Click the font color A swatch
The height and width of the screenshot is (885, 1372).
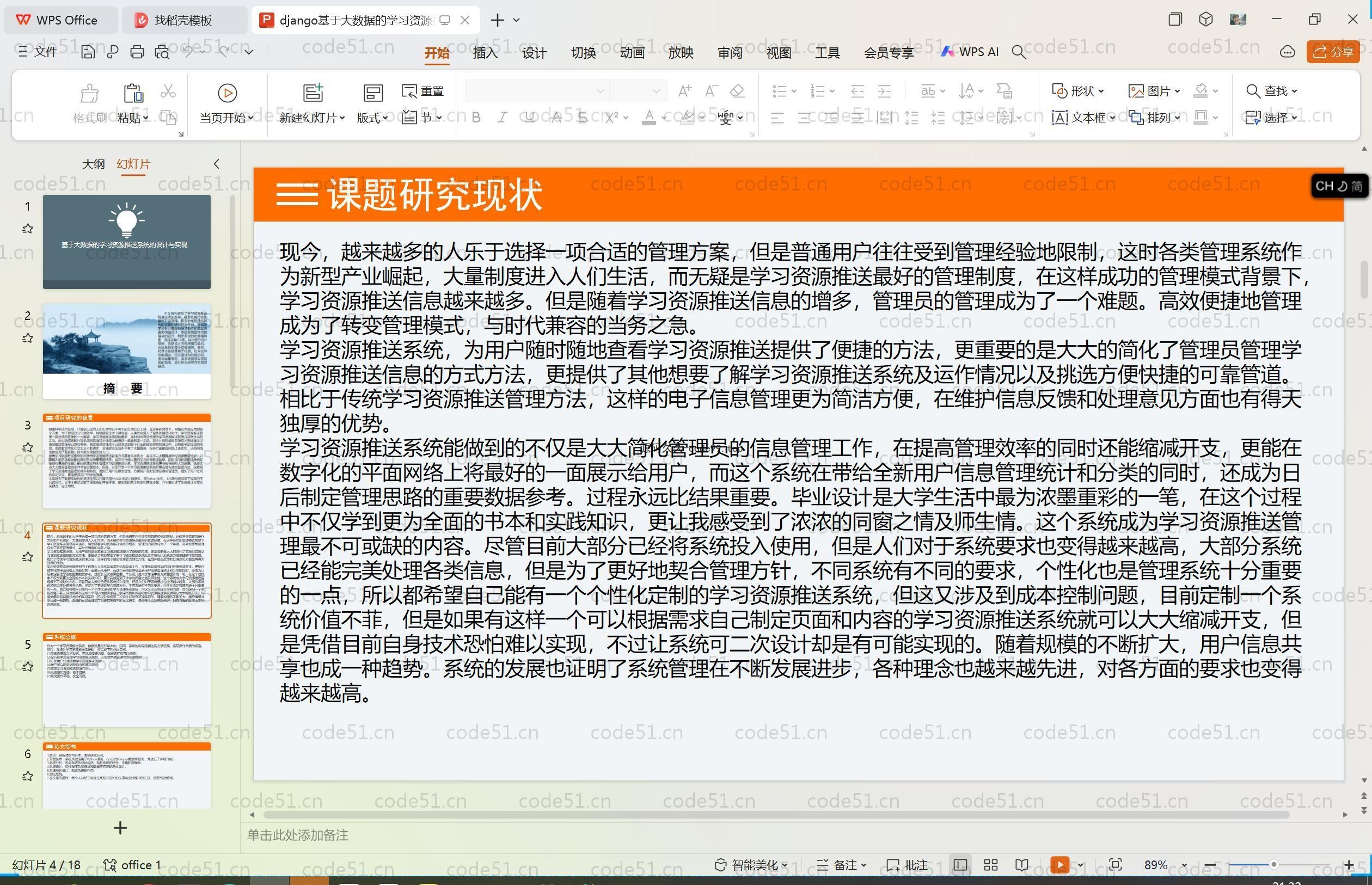(649, 118)
